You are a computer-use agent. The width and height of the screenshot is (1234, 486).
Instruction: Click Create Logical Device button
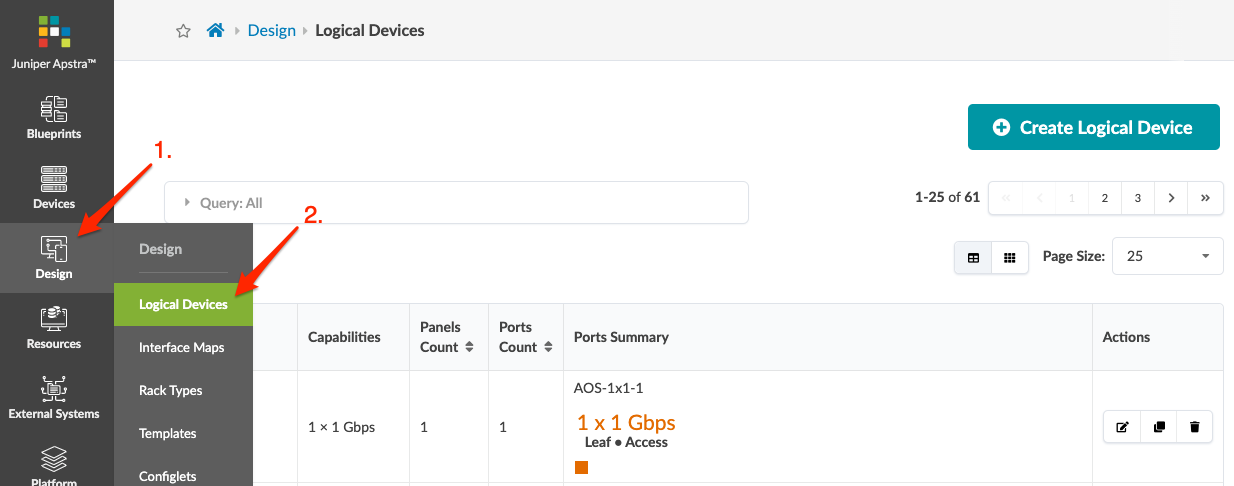point(1093,127)
